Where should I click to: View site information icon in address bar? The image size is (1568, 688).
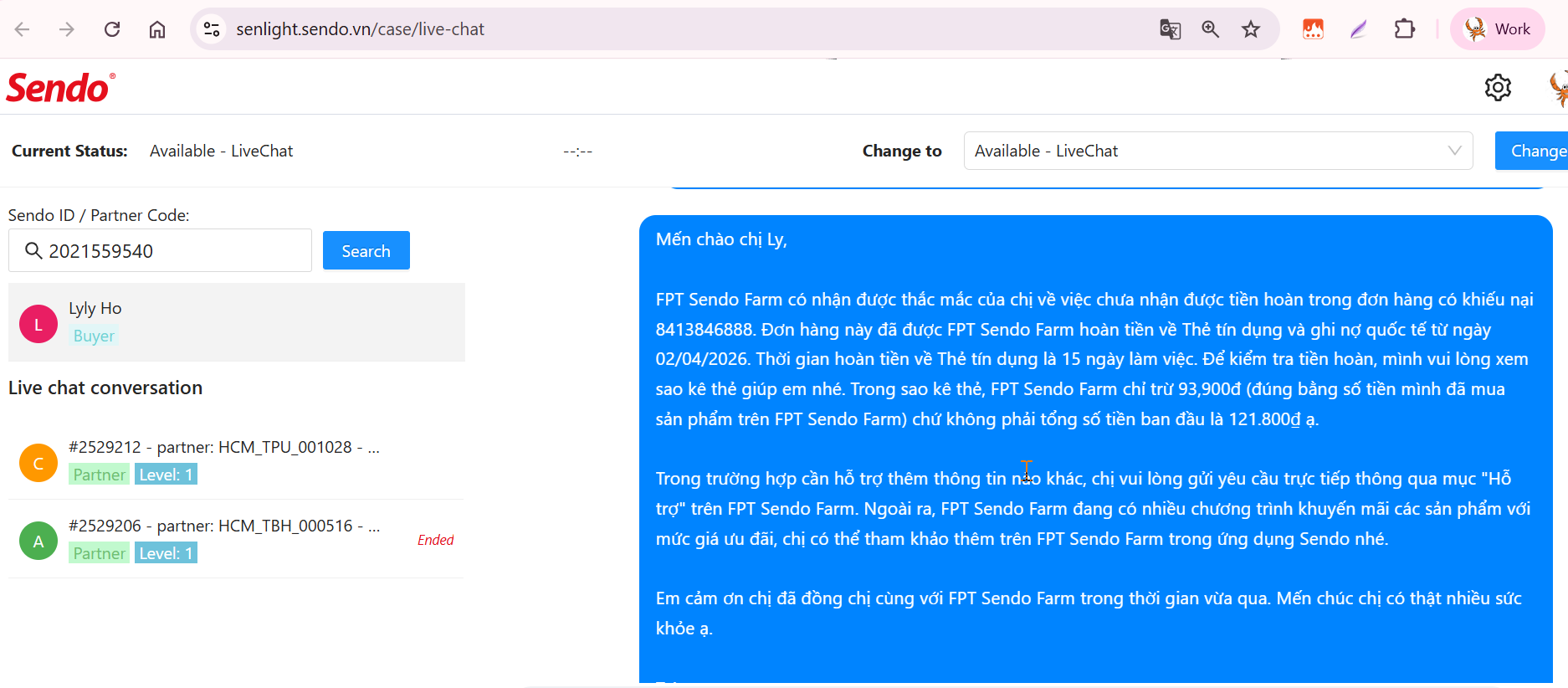point(212,29)
